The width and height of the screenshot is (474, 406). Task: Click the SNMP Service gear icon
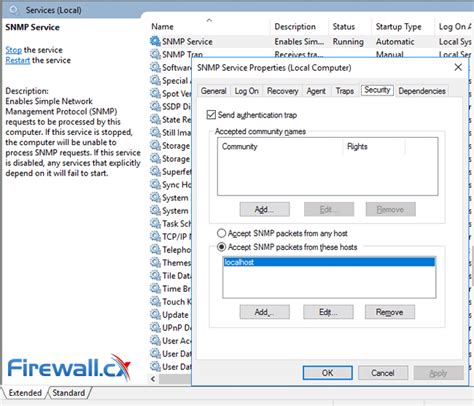(x=155, y=41)
